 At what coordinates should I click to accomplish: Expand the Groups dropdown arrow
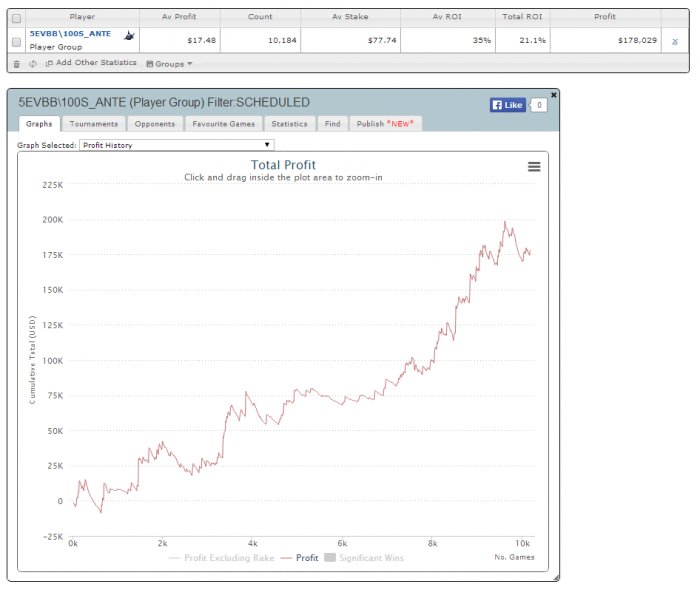pos(190,64)
